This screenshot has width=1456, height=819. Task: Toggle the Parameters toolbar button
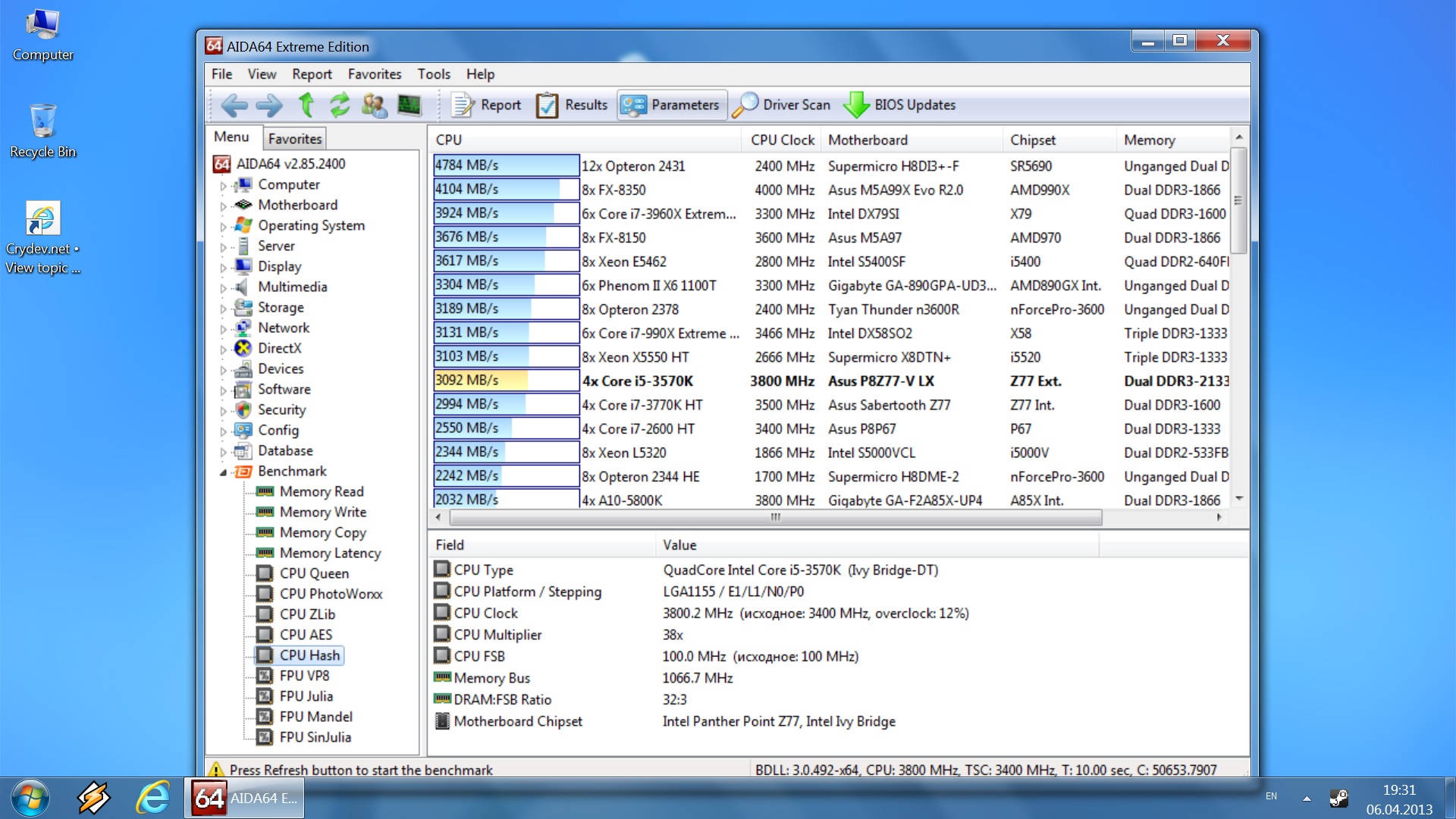[672, 105]
